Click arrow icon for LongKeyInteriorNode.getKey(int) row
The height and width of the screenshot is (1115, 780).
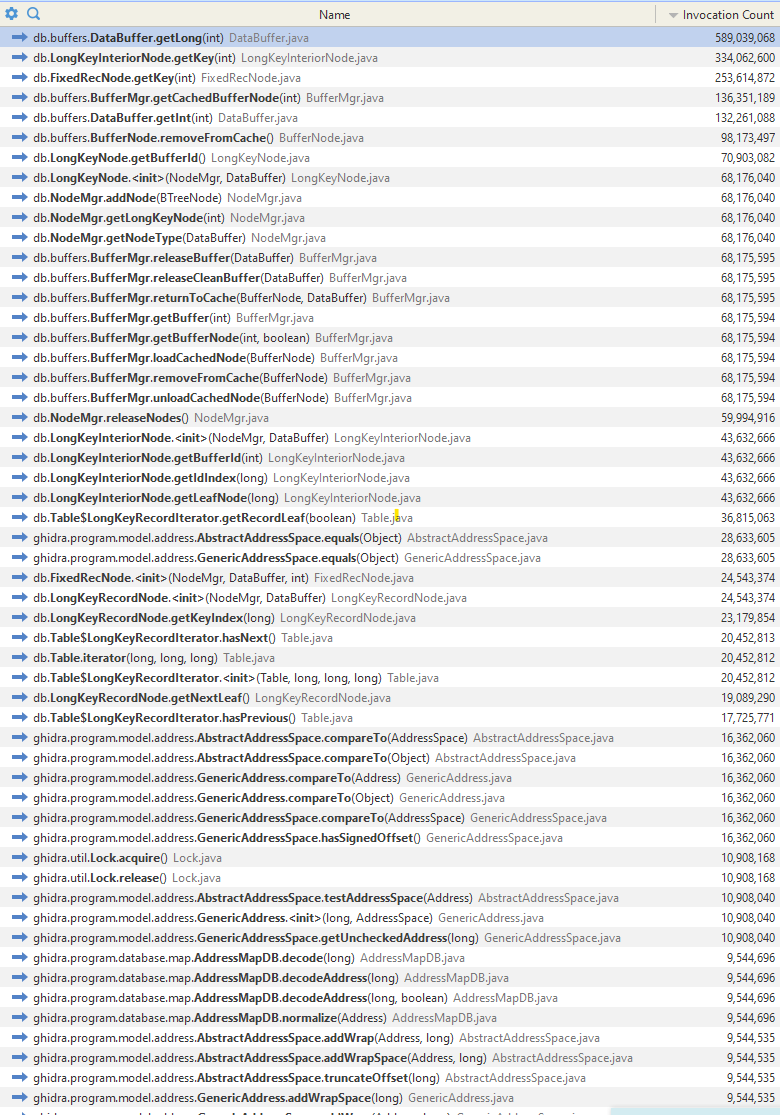click(20, 58)
